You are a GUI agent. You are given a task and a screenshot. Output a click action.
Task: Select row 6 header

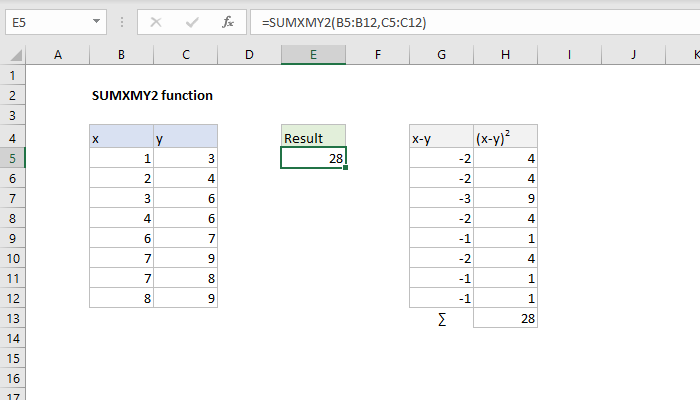pos(12,179)
